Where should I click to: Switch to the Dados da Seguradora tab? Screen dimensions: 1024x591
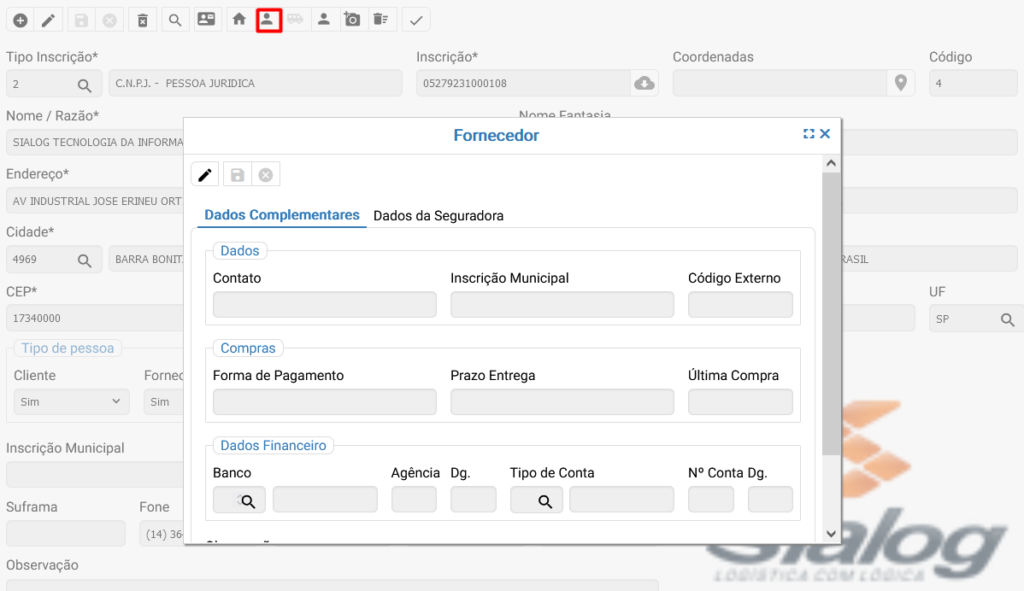438,215
